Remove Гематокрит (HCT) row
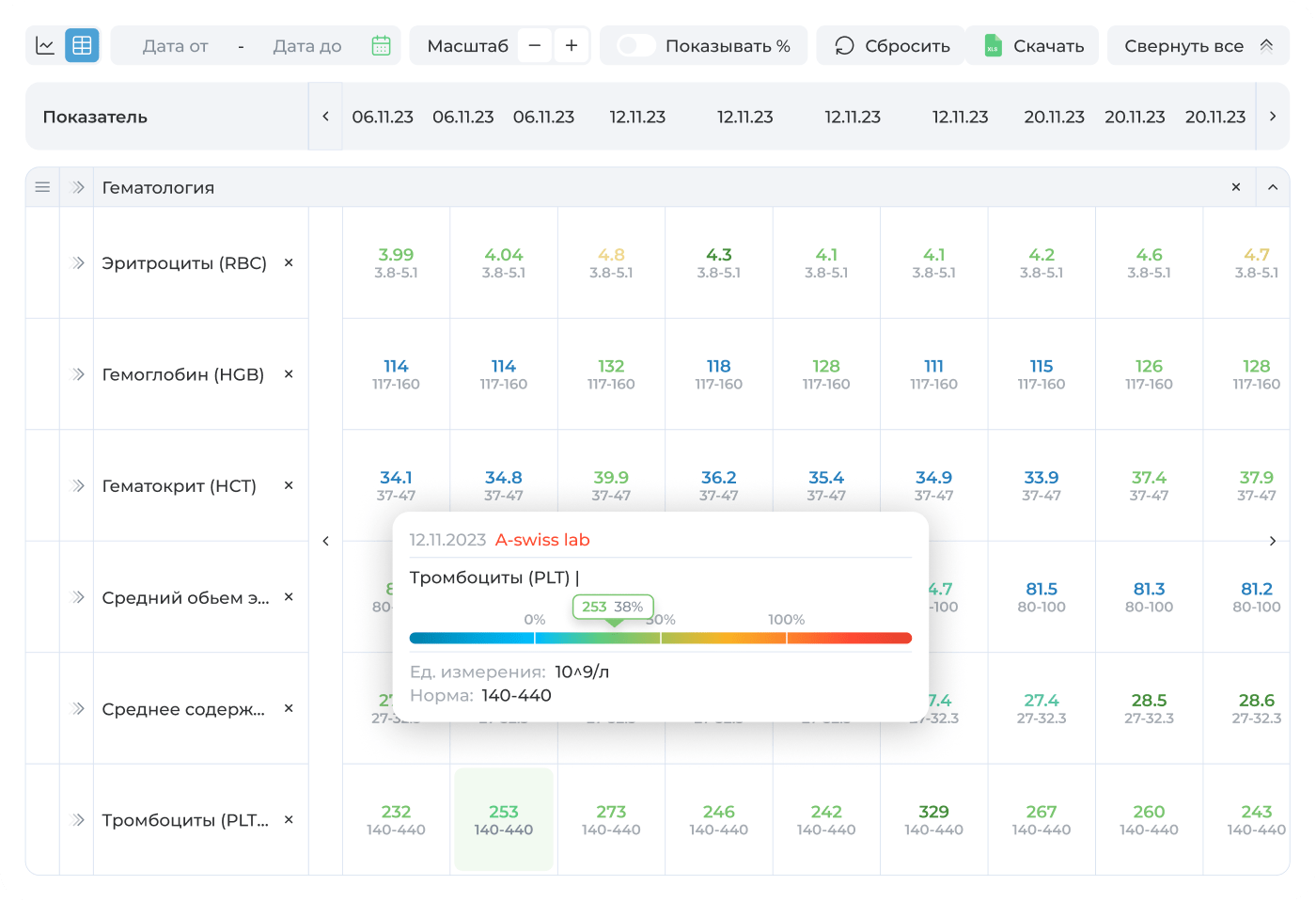Screen dimensions: 1316x901 [289, 485]
